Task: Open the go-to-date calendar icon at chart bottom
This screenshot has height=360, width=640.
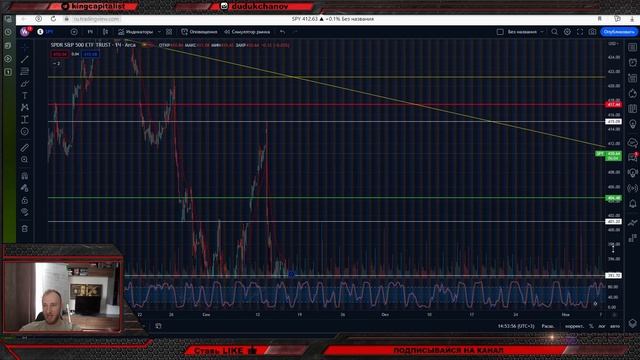Action: tap(158, 326)
